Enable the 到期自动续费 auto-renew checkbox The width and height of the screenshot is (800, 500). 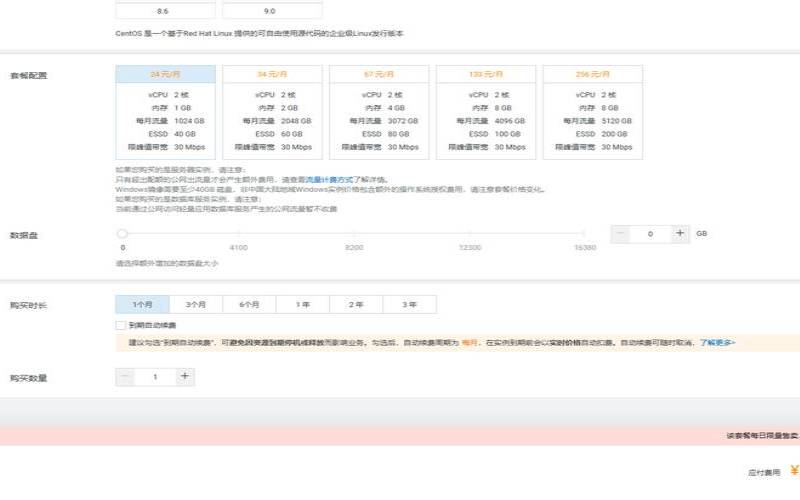point(120,325)
